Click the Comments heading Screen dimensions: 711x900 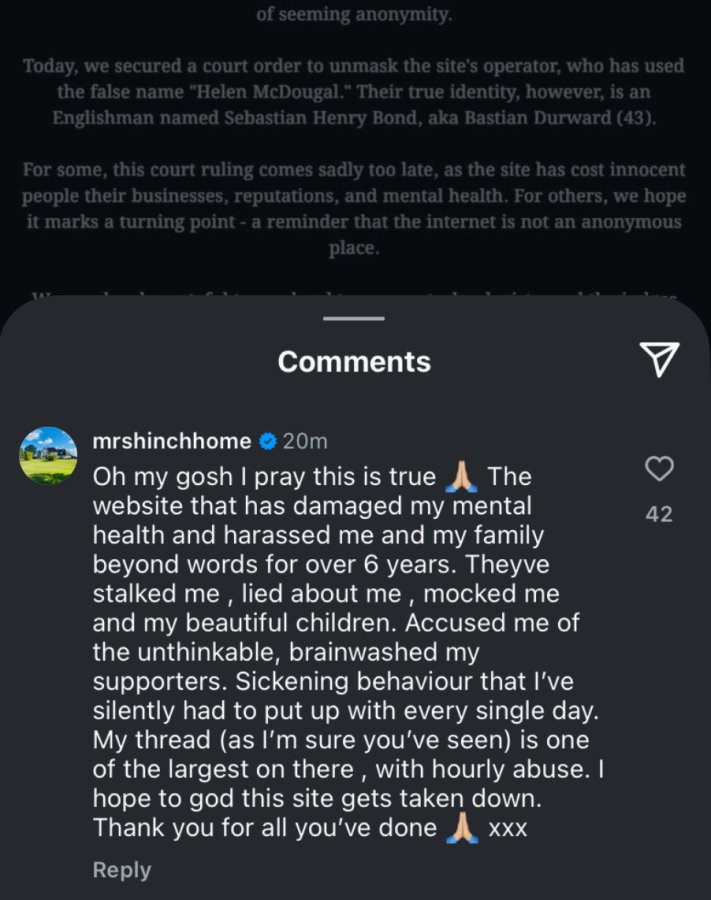click(354, 362)
